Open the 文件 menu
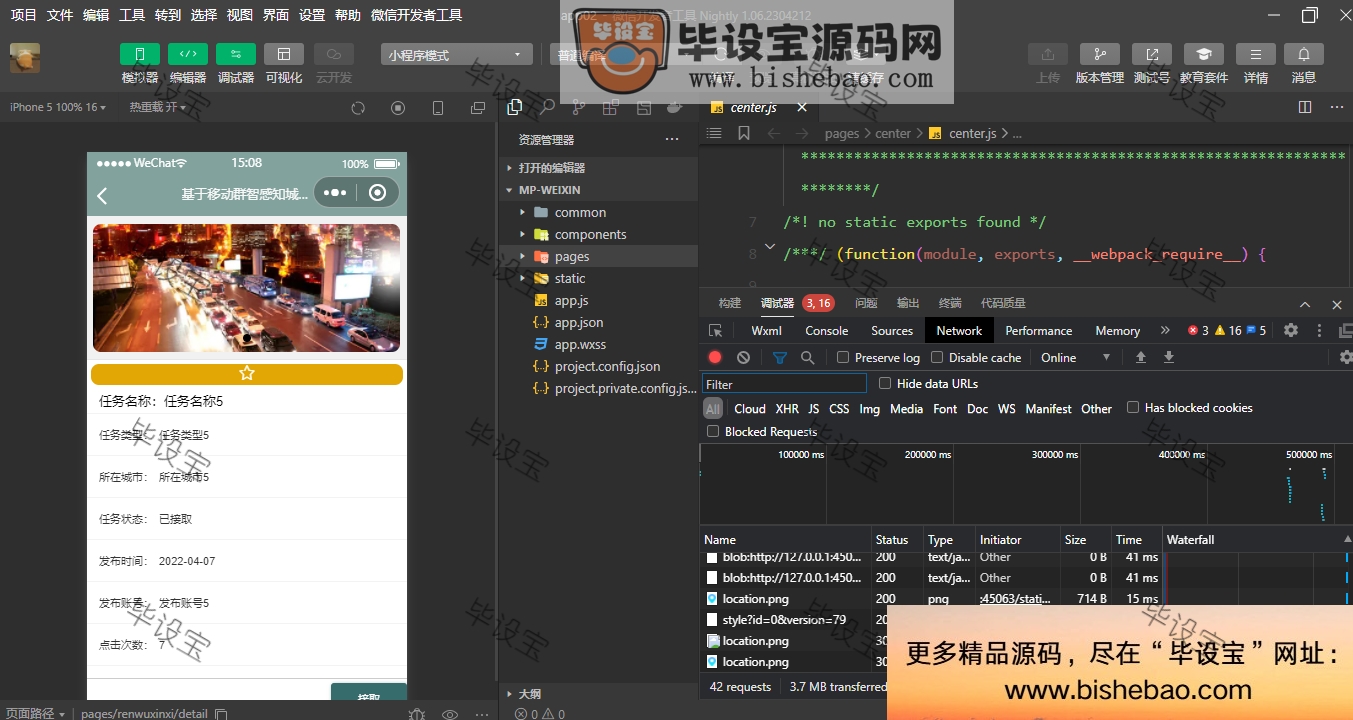This screenshot has width=1353, height=720. 60,15
